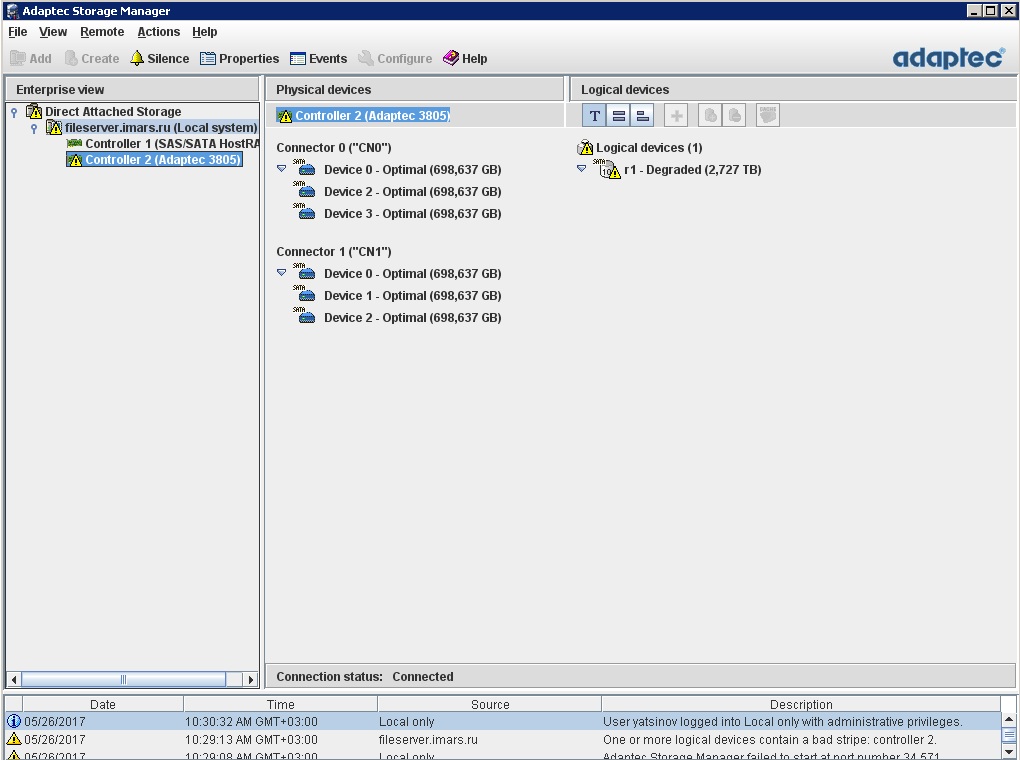Click the Configure wrench icon
Viewport: 1020px width, 760px height.
[x=366, y=59]
